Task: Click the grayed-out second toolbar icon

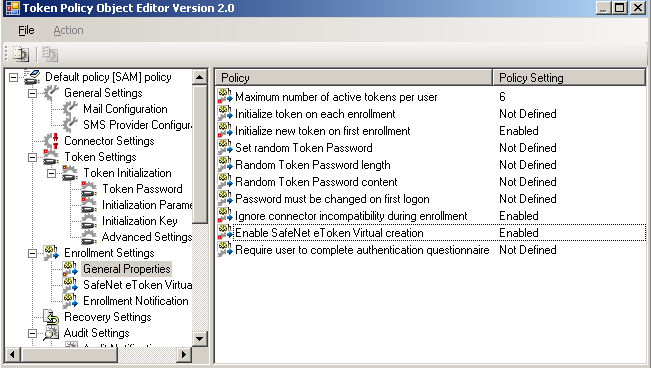Action: tap(50, 54)
